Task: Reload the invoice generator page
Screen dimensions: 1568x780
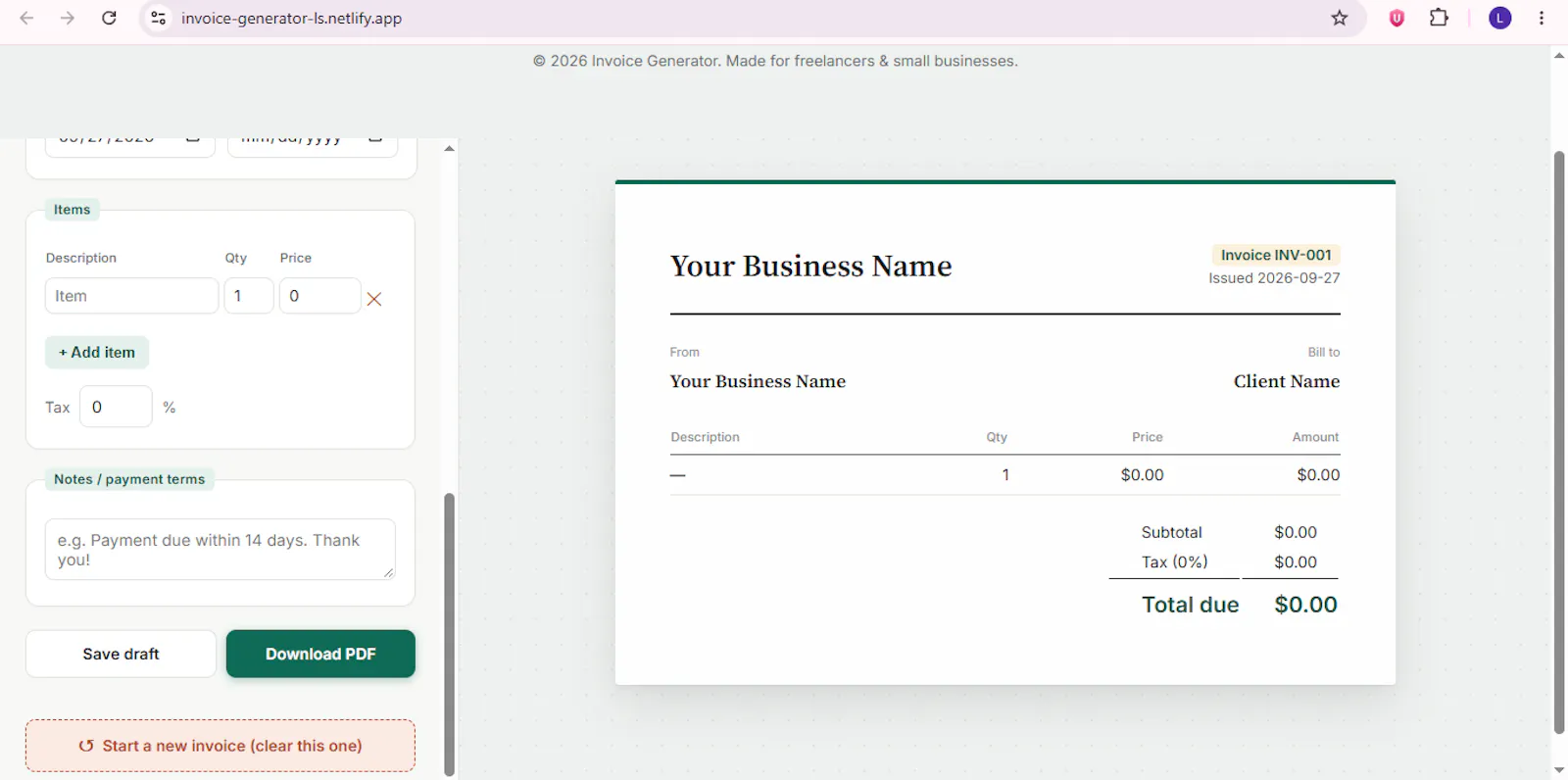Action: 109,18
